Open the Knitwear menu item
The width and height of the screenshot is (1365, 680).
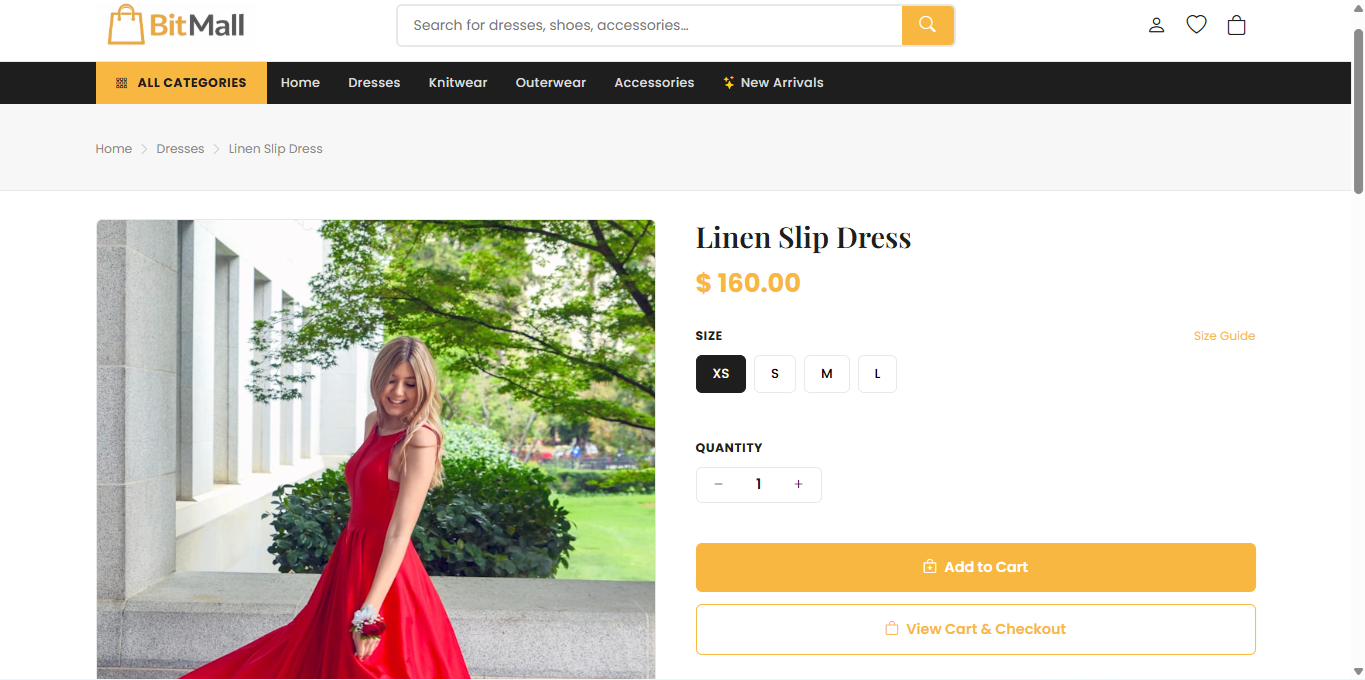(x=458, y=83)
